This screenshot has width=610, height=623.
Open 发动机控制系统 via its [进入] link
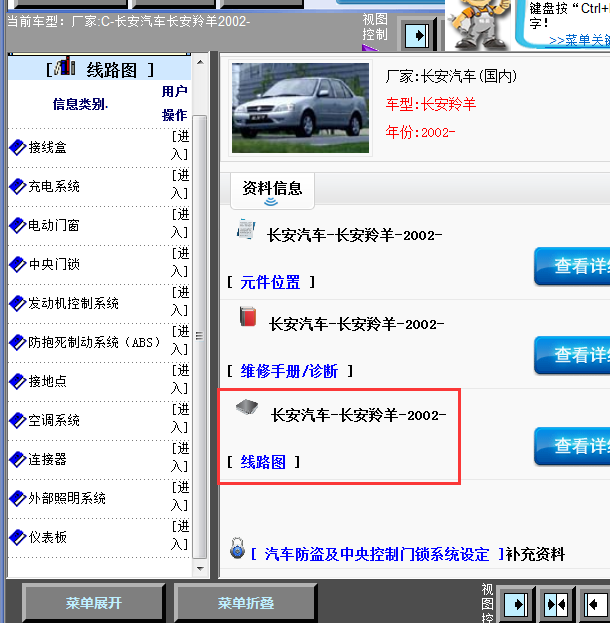point(180,301)
